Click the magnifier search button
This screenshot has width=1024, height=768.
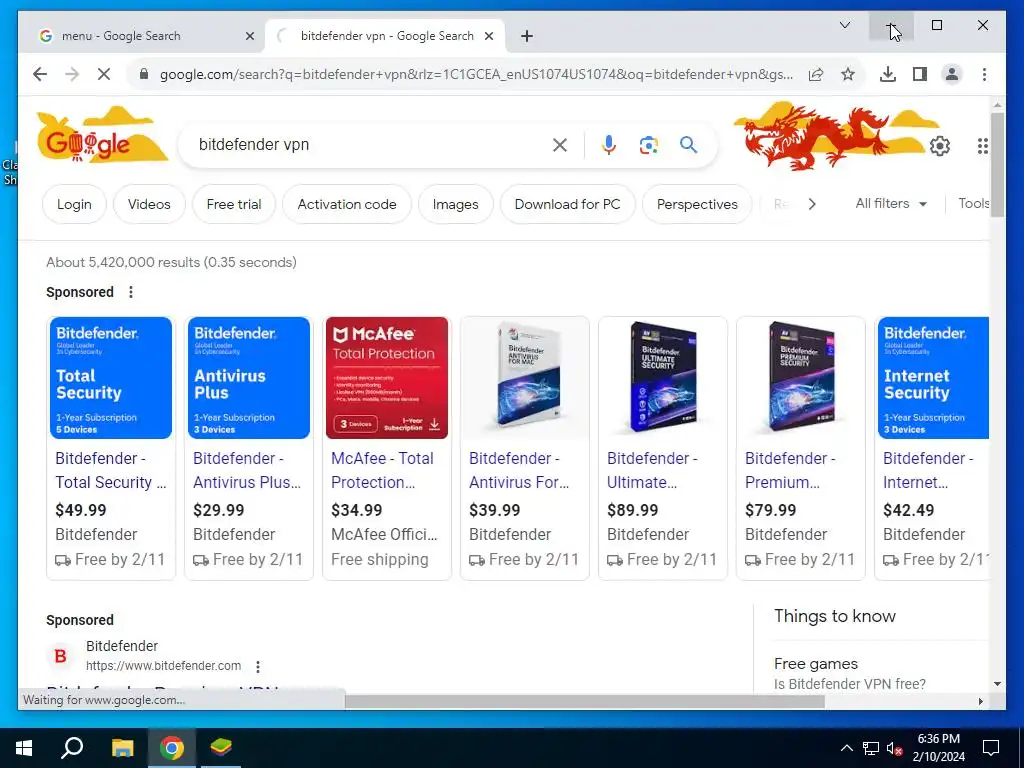click(x=688, y=145)
